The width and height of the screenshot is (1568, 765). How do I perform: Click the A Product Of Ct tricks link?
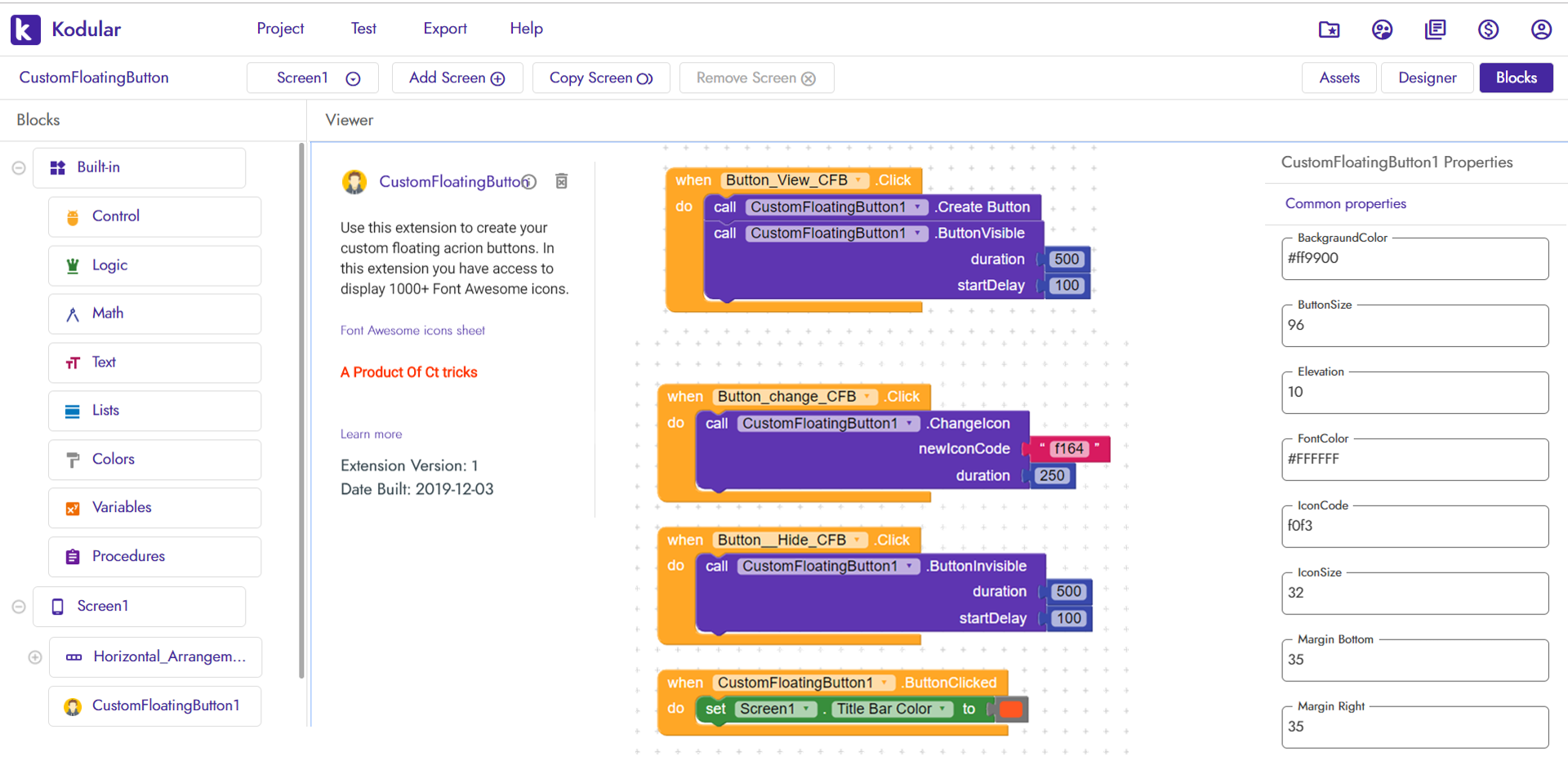408,372
